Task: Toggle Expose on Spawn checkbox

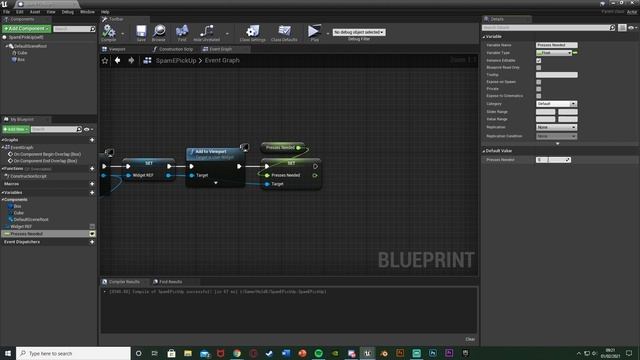Action: click(538, 82)
